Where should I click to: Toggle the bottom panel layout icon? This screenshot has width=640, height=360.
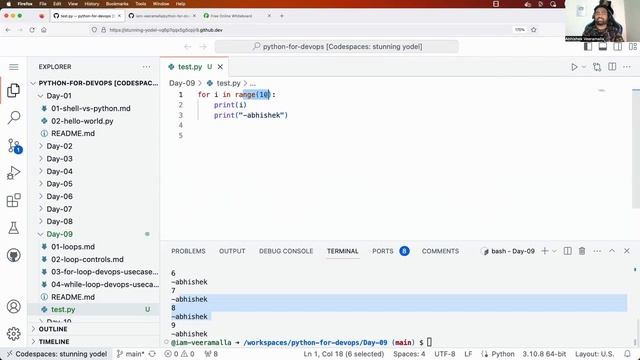click(x=603, y=47)
